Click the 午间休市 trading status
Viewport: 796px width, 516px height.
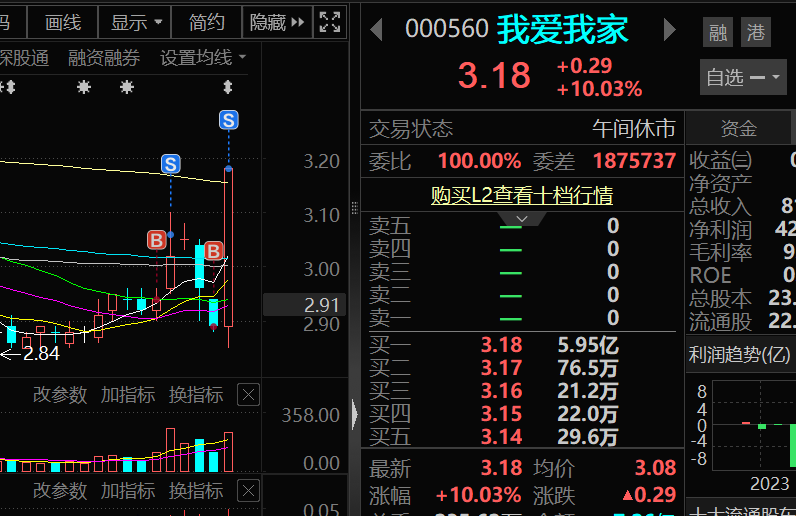(634, 128)
